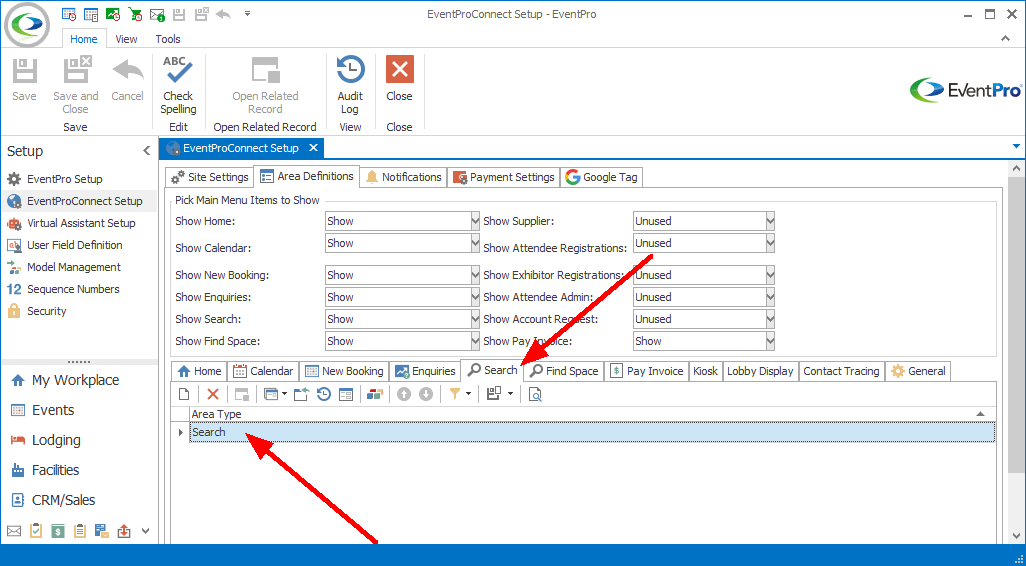Open the Show New Booking dropdown
Image resolution: width=1026 pixels, height=566 pixels.
pyautogui.click(x=475, y=275)
